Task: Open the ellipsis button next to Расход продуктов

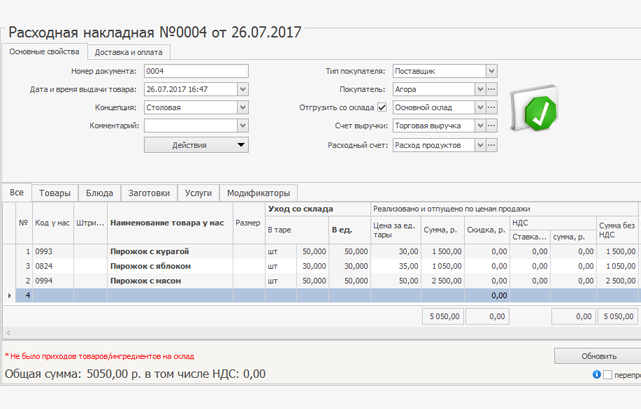Action: point(491,145)
